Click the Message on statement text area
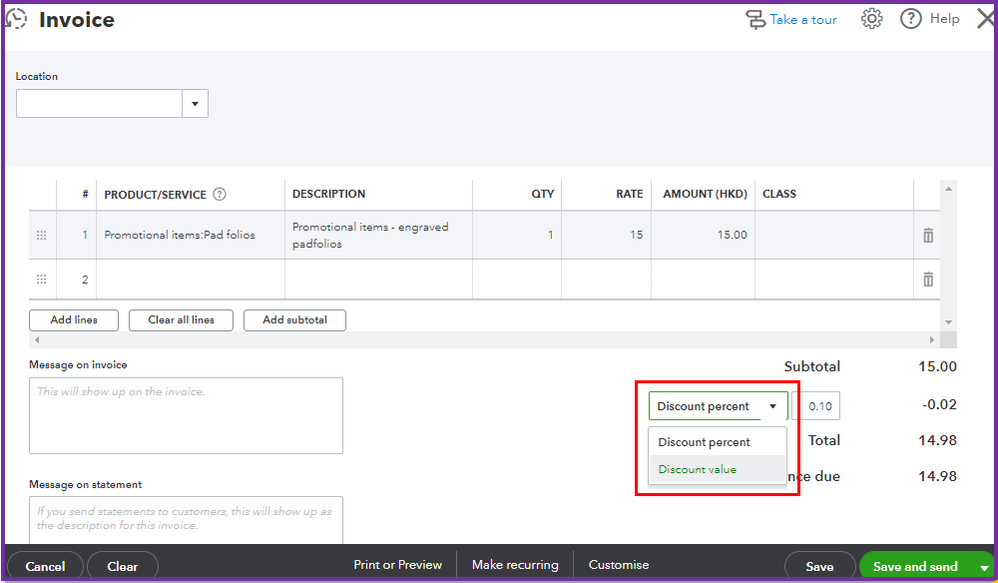 (x=186, y=520)
